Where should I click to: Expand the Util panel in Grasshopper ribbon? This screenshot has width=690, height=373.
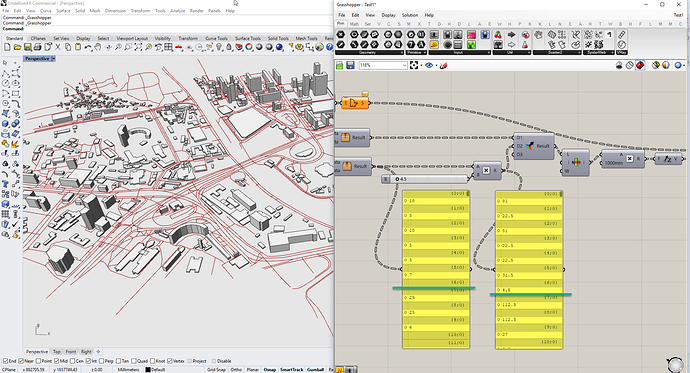click(529, 52)
